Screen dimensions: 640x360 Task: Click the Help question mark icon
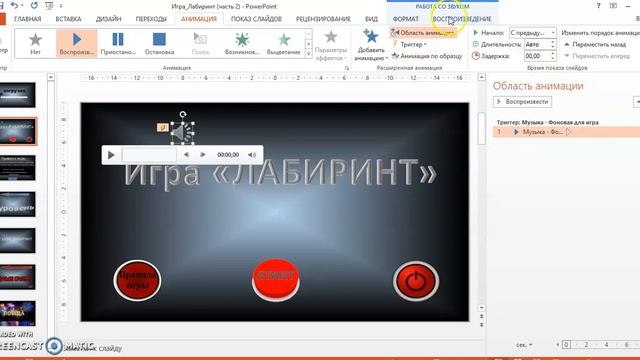click(x=598, y=6)
